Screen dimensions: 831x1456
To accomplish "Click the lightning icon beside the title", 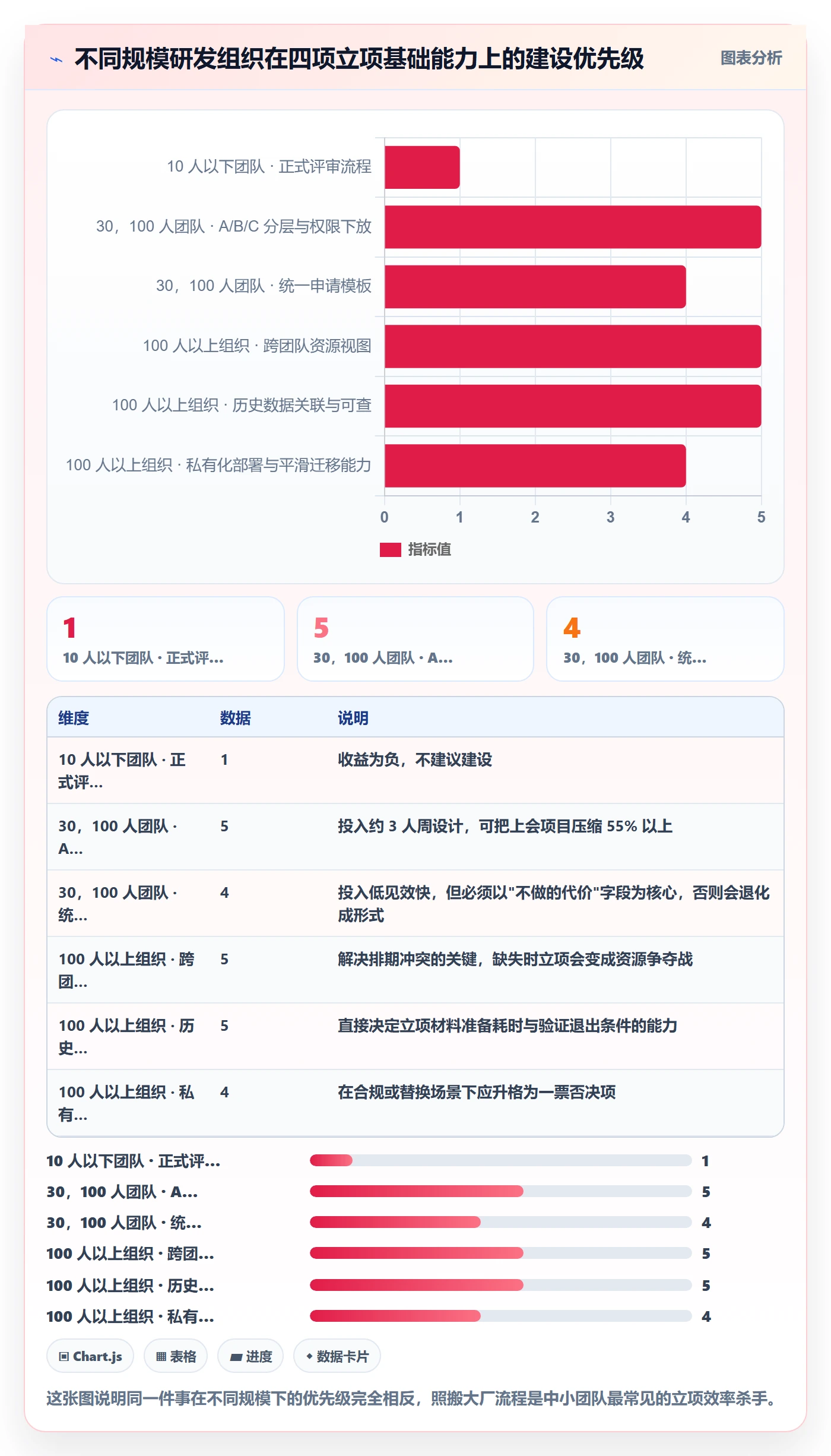I will (56, 59).
